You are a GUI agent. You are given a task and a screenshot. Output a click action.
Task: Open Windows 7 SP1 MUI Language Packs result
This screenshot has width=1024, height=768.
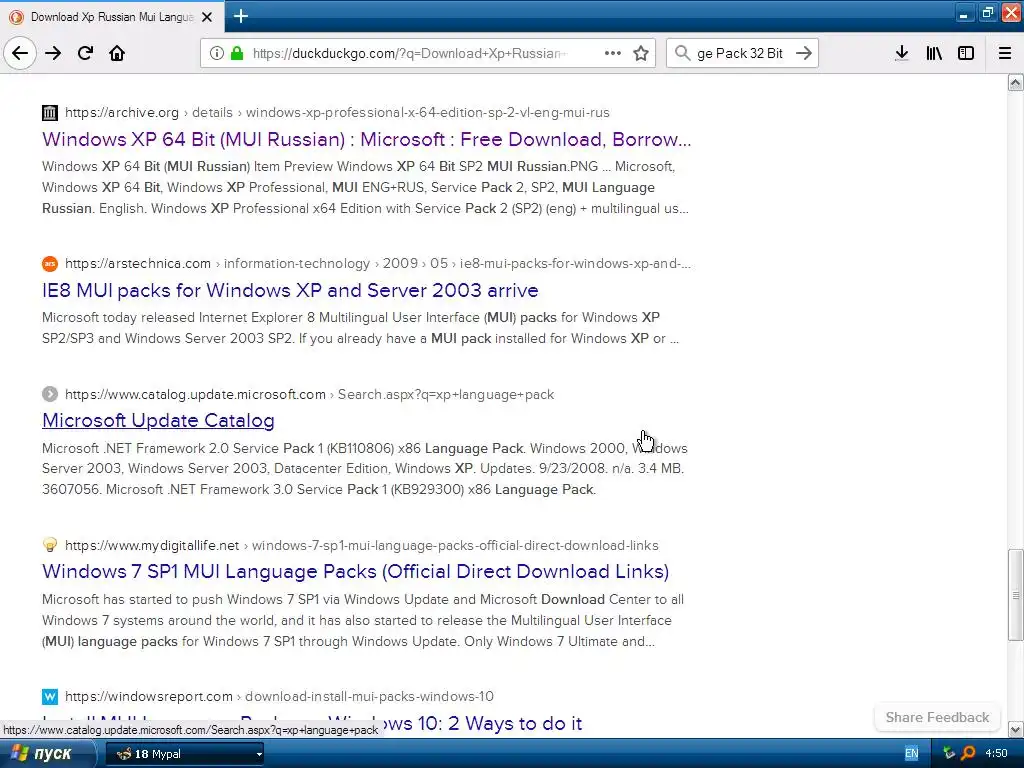pos(355,571)
